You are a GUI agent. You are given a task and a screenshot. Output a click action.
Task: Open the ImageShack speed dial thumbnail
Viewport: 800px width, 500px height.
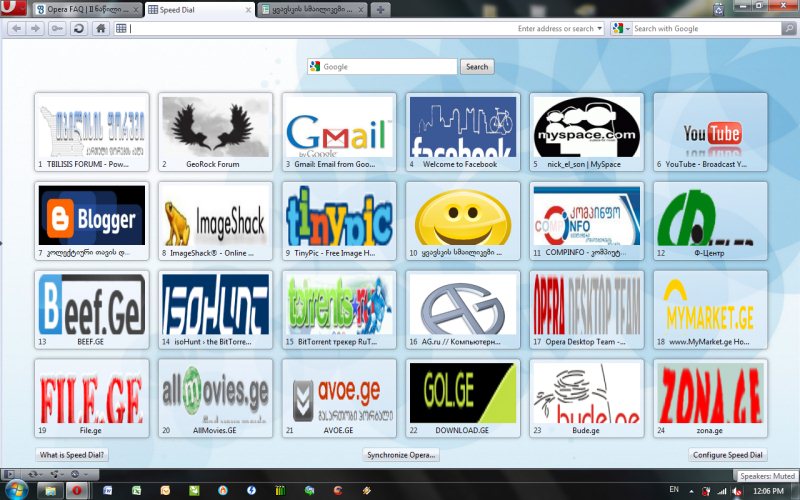click(215, 220)
